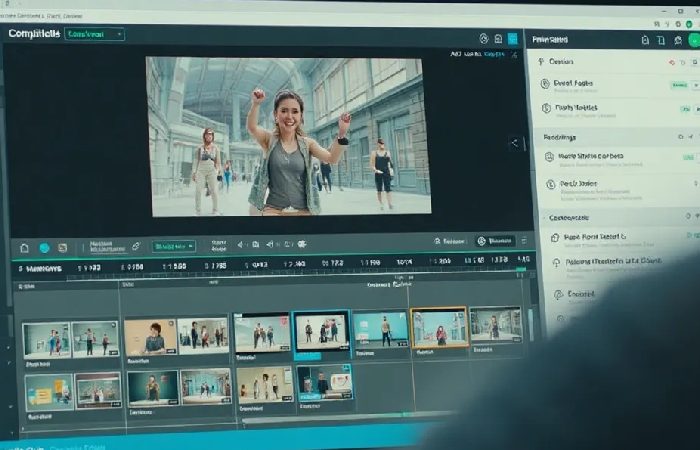Click the green circle extension icon in browser toolbar
700x450 pixels.
point(690,24)
